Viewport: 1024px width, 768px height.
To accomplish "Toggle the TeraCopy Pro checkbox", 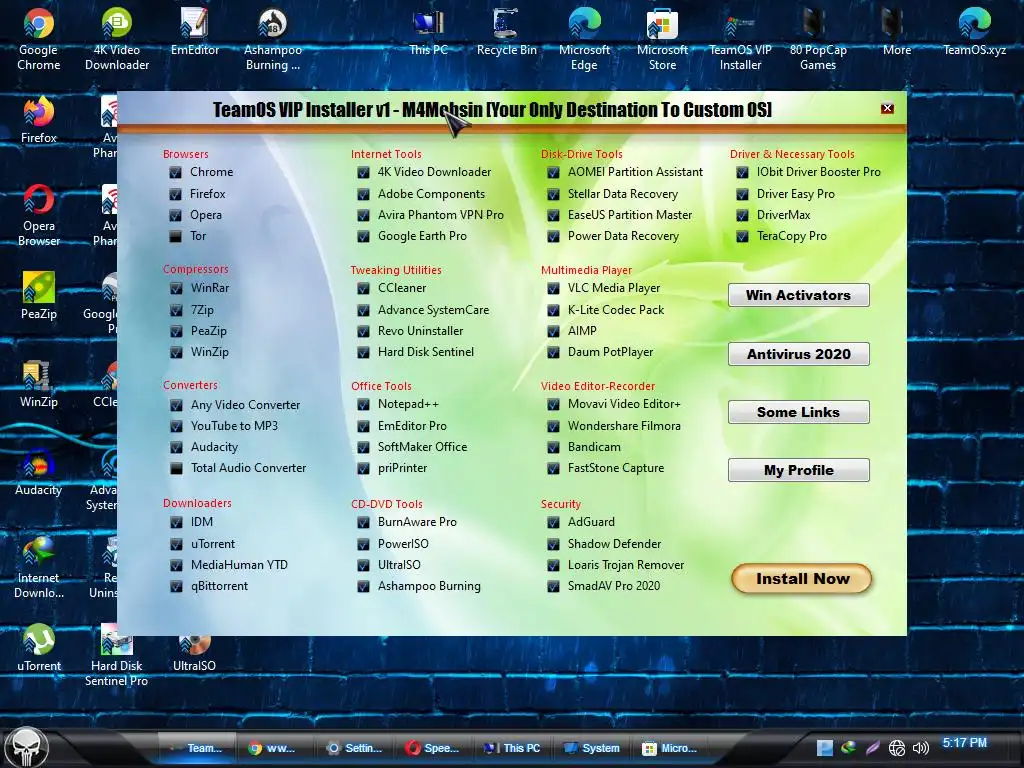I will tap(742, 236).
